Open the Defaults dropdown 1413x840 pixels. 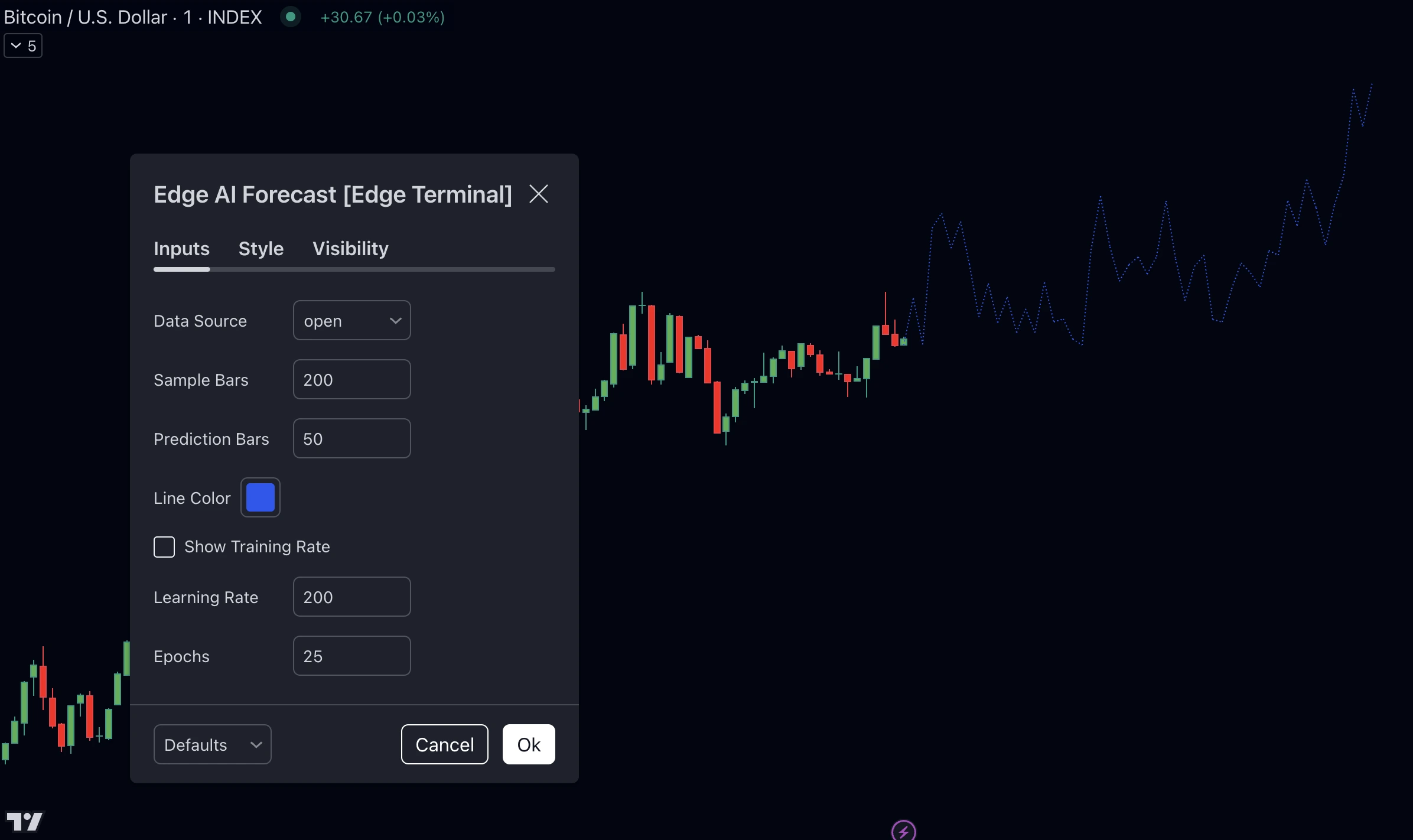pyautogui.click(x=212, y=744)
